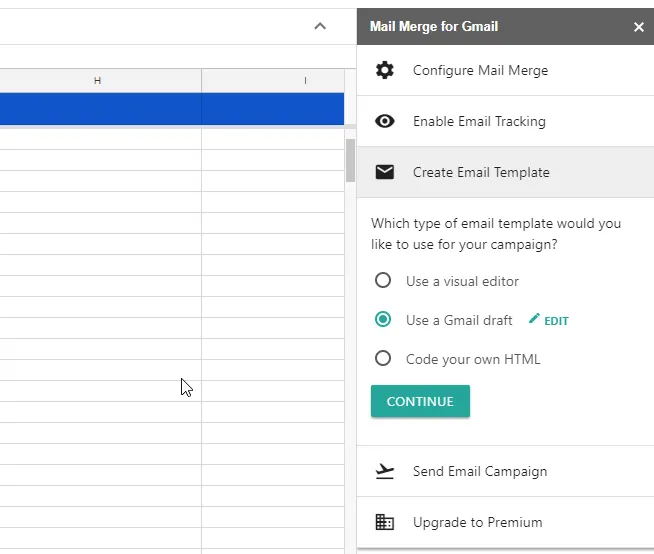Open the Enable Email Tracking section

[x=506, y=121]
